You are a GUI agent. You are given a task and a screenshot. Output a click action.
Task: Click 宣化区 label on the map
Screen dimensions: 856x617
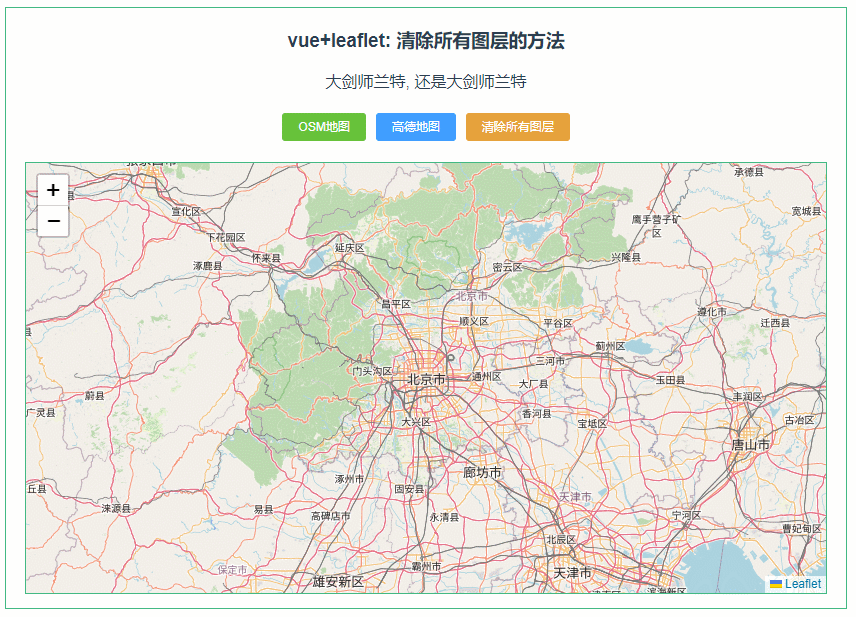pos(186,211)
